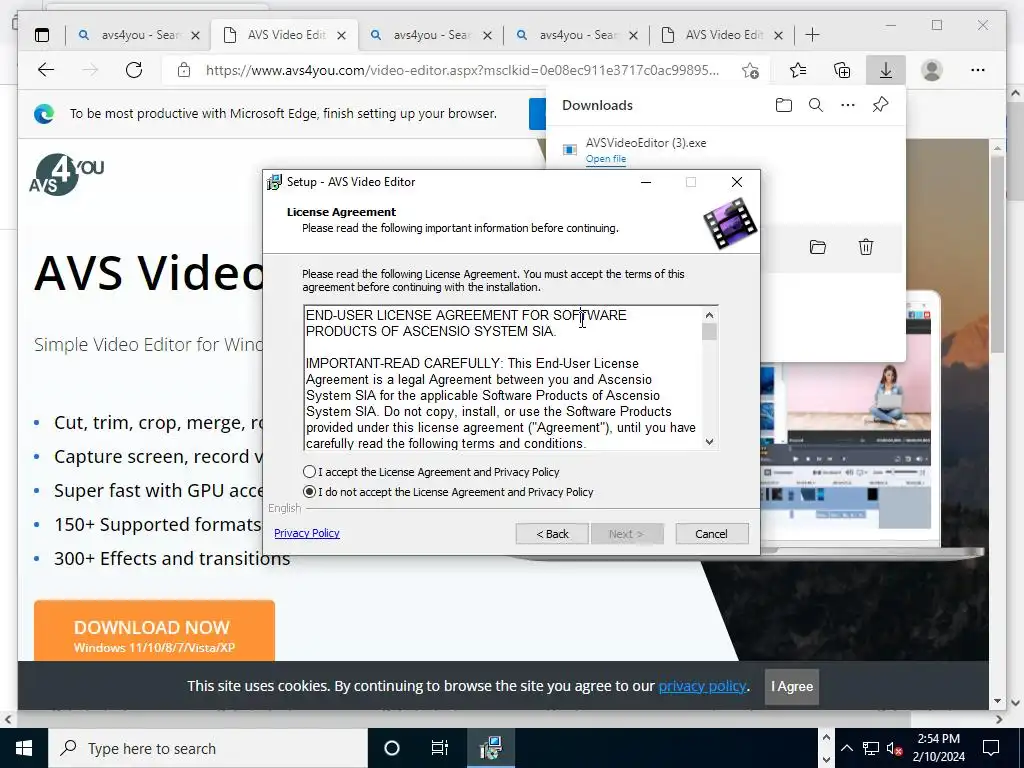This screenshot has width=1024, height=768.
Task: Open the downloads folder icon in Downloads panel
Action: pyautogui.click(x=784, y=105)
